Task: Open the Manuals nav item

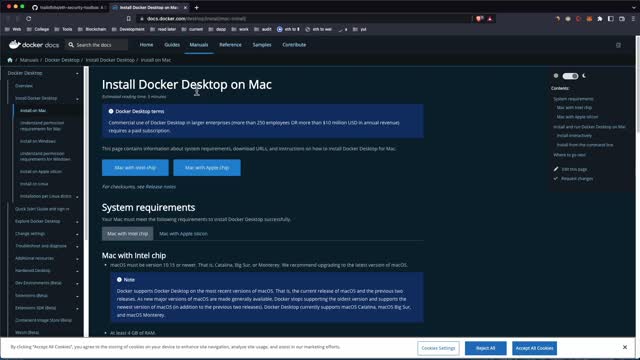Action: click(199, 45)
